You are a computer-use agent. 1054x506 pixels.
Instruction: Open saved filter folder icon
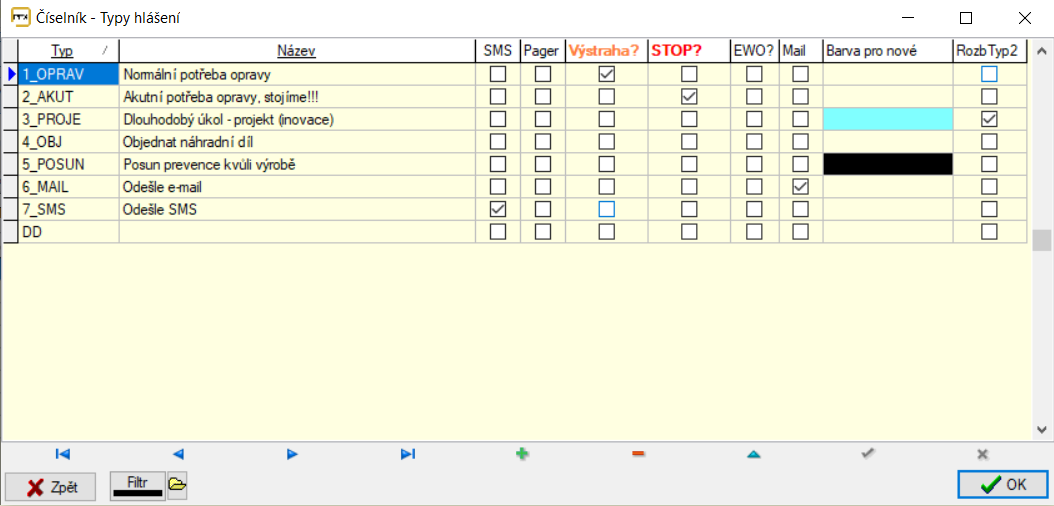coord(177,484)
